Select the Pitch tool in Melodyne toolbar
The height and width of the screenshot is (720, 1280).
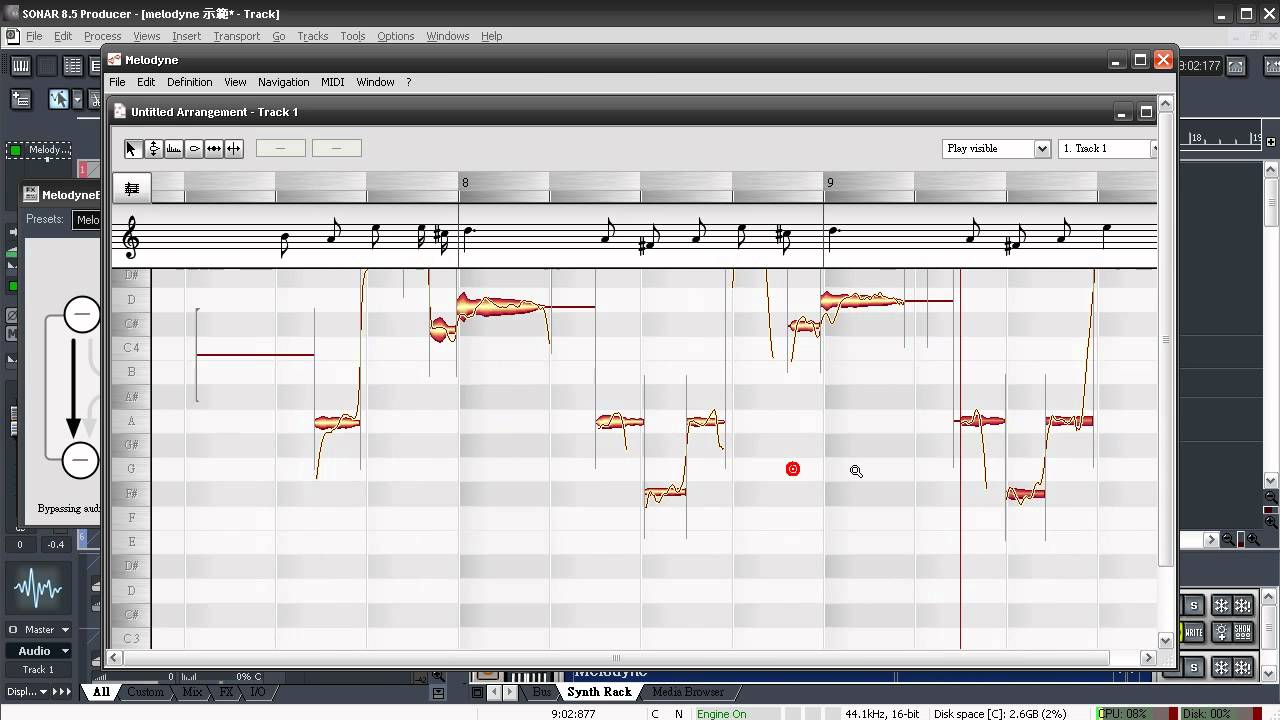[154, 148]
